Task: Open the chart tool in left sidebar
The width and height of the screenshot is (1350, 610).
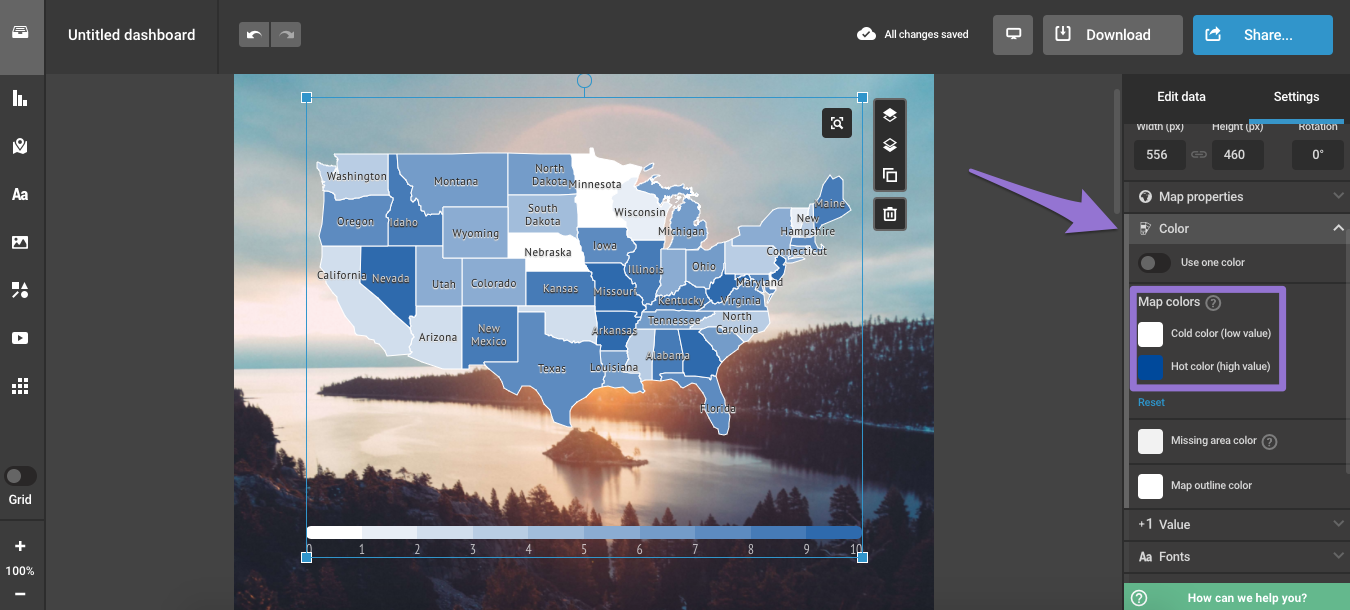Action: coord(20,98)
